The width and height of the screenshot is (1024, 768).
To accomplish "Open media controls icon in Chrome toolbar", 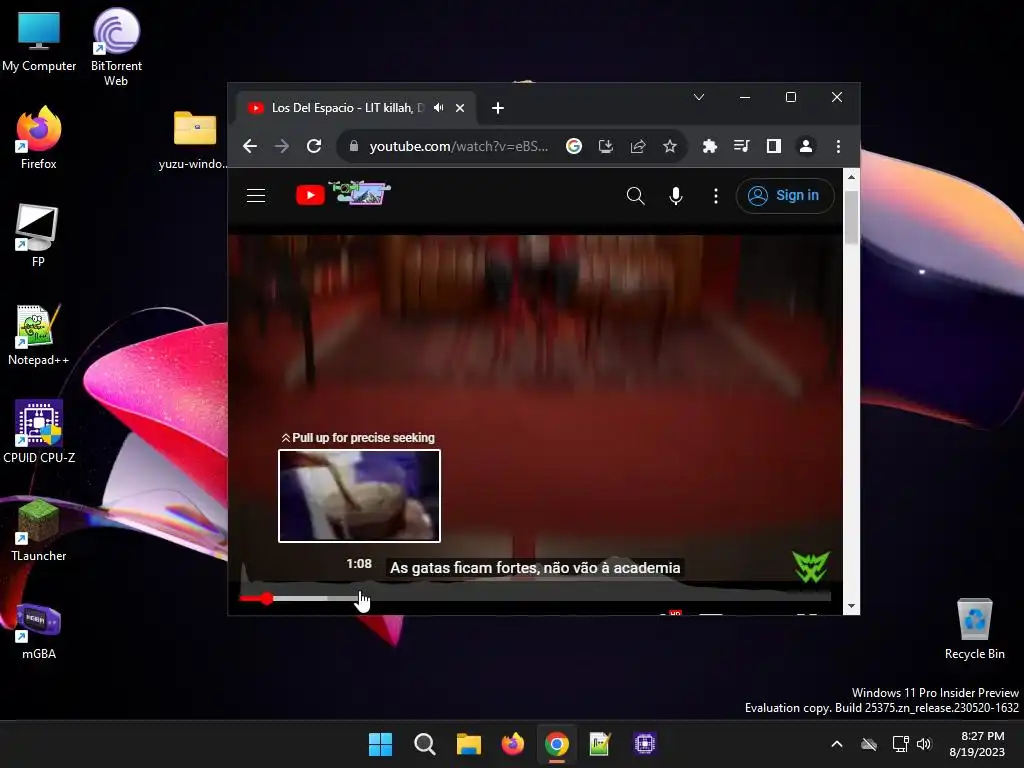I will (x=741, y=146).
